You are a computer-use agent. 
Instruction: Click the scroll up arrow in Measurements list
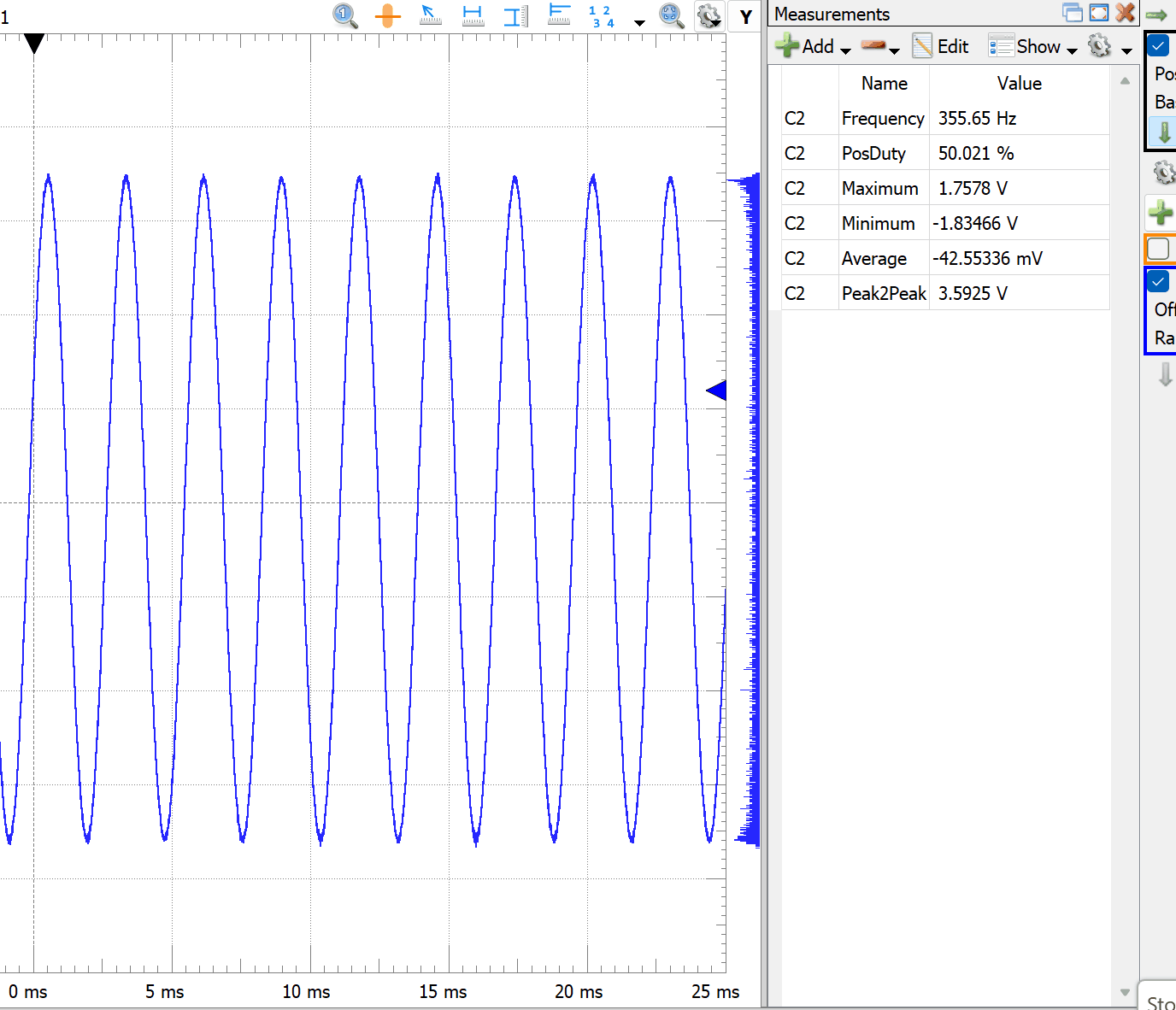tap(1125, 81)
